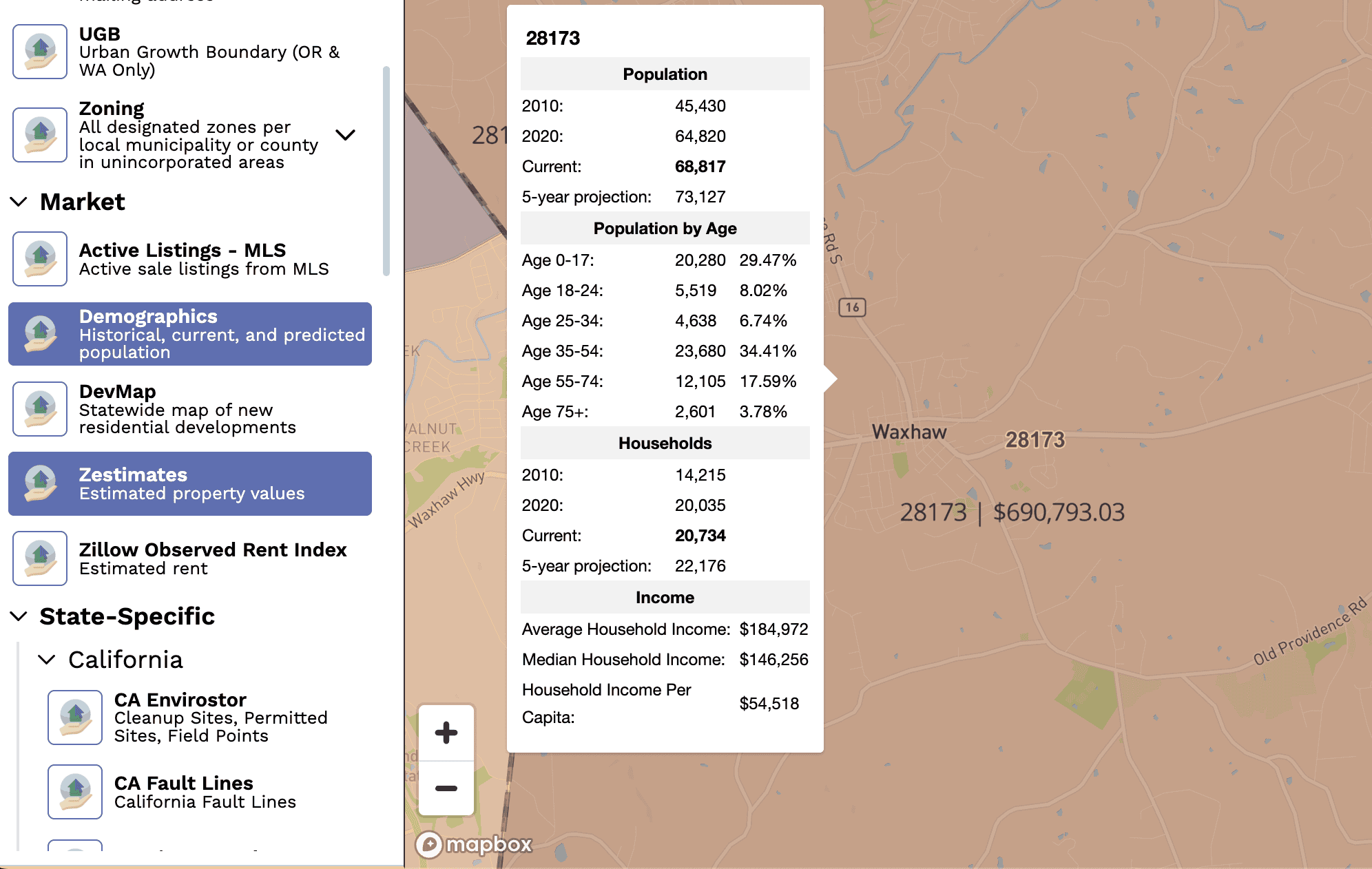Click the CA Envirostor layer icon

tap(75, 718)
